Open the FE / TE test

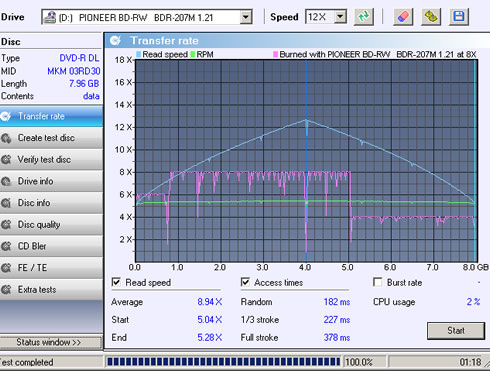pyautogui.click(x=51, y=268)
